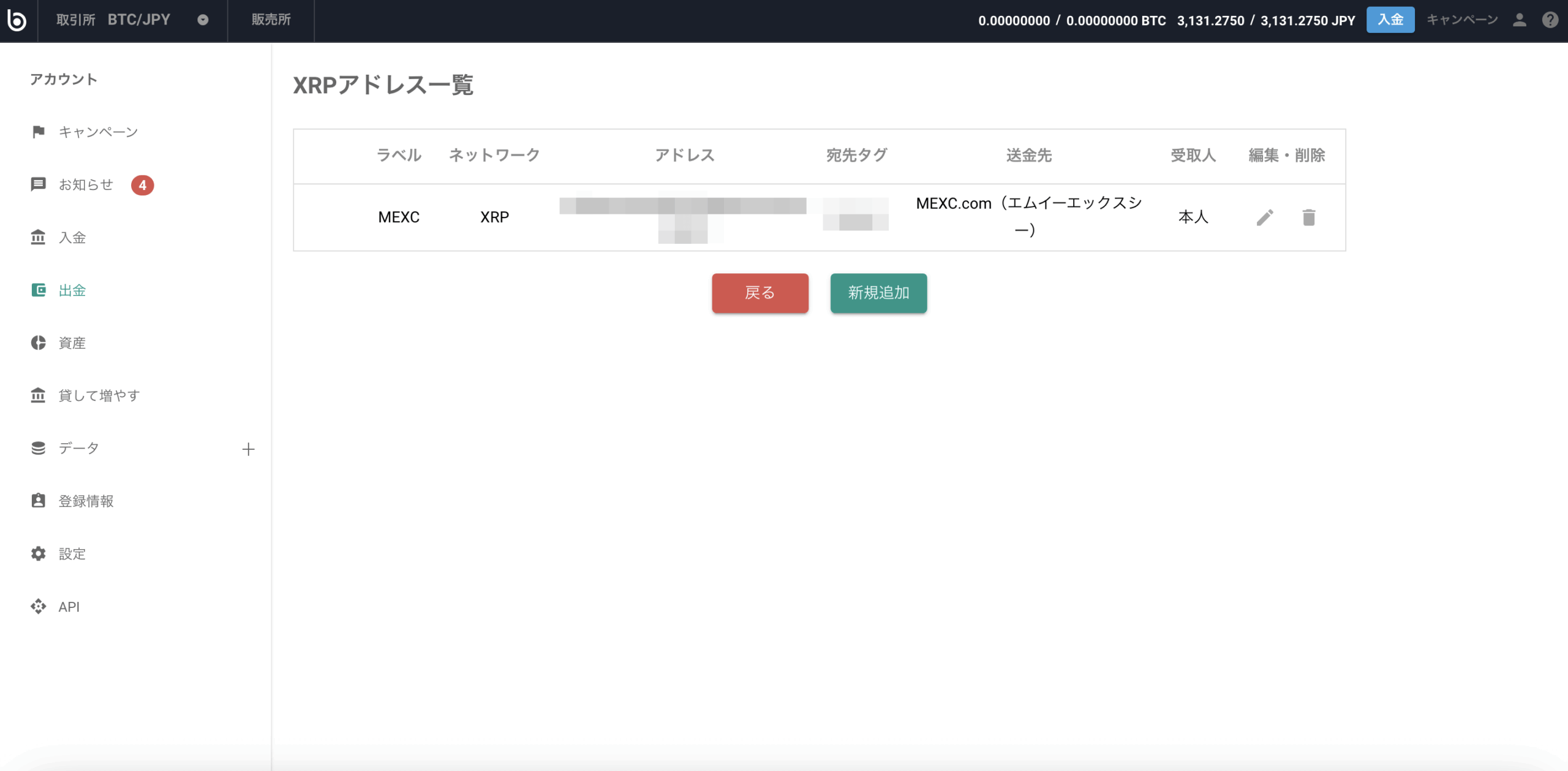This screenshot has width=1568, height=771.
Task: Click the gear icon beside 設定
Action: (38, 553)
